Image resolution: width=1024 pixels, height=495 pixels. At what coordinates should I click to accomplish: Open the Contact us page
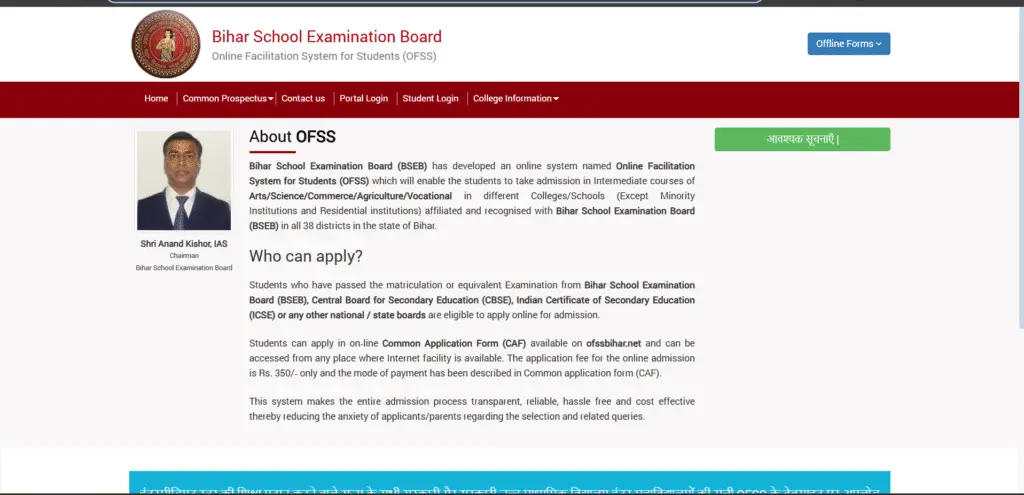coord(303,99)
